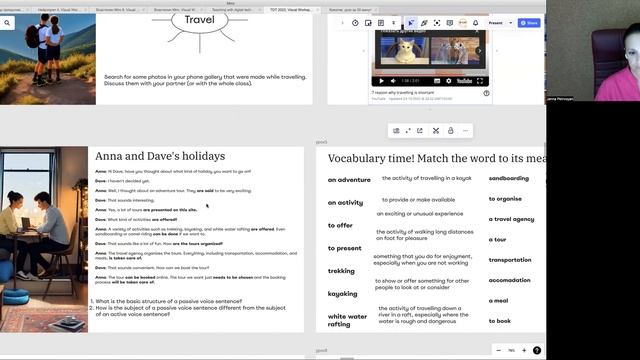The image size is (640, 360).
Task: Show next suggested video arrow
Action: click(x=479, y=51)
